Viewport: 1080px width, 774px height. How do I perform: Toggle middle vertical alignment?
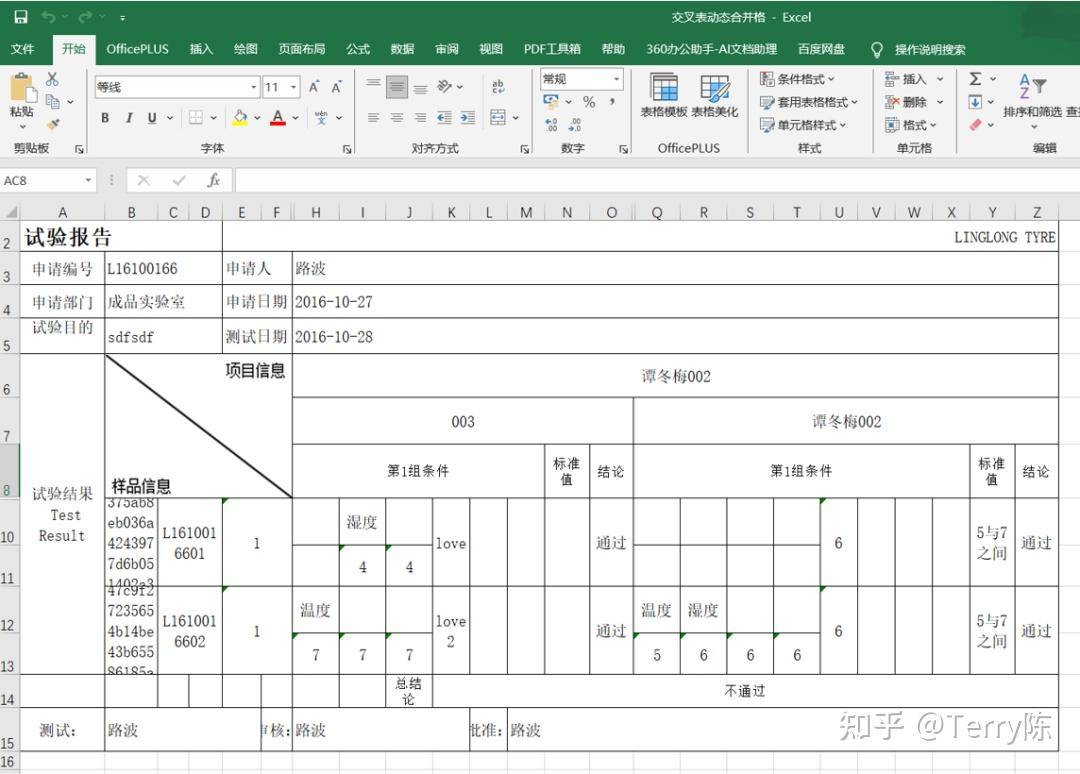397,86
